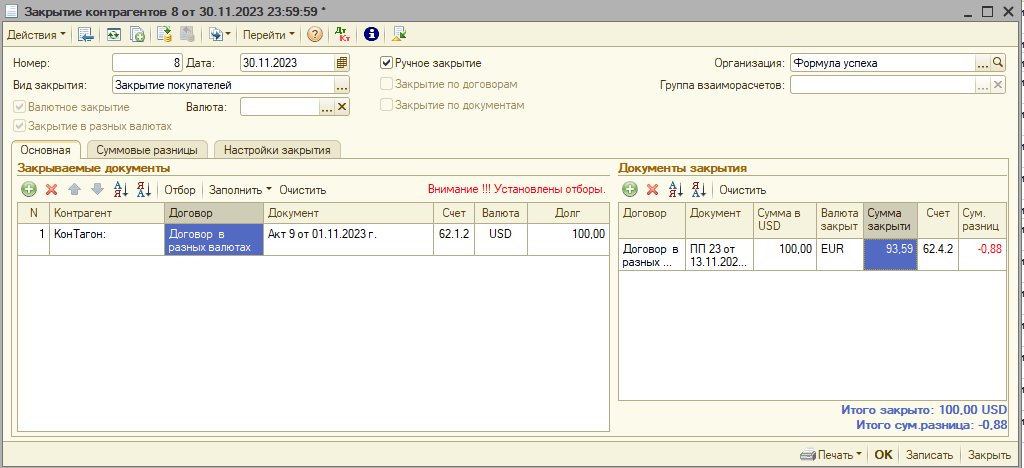
Task: Add row in Закрываемые документы table
Action: coord(29,189)
